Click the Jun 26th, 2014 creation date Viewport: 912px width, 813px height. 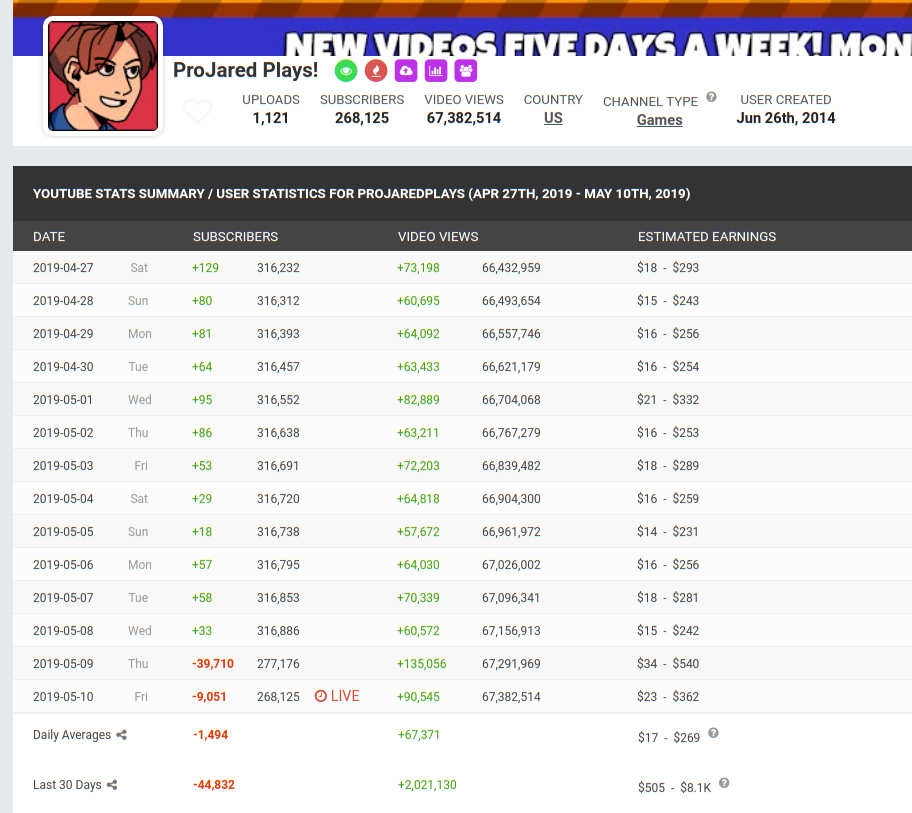point(786,118)
